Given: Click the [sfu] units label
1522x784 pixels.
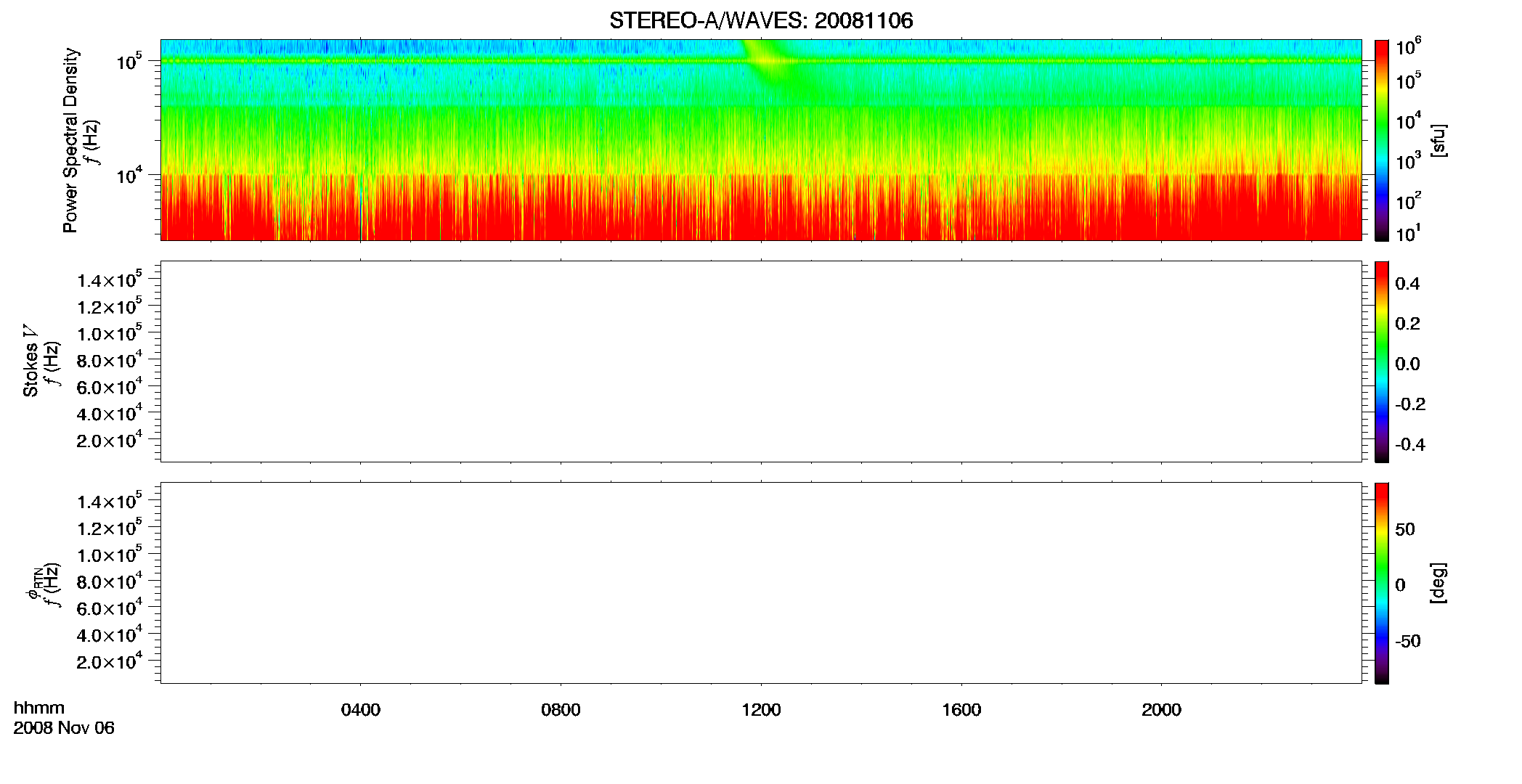Looking at the screenshot, I should tap(1439, 140).
